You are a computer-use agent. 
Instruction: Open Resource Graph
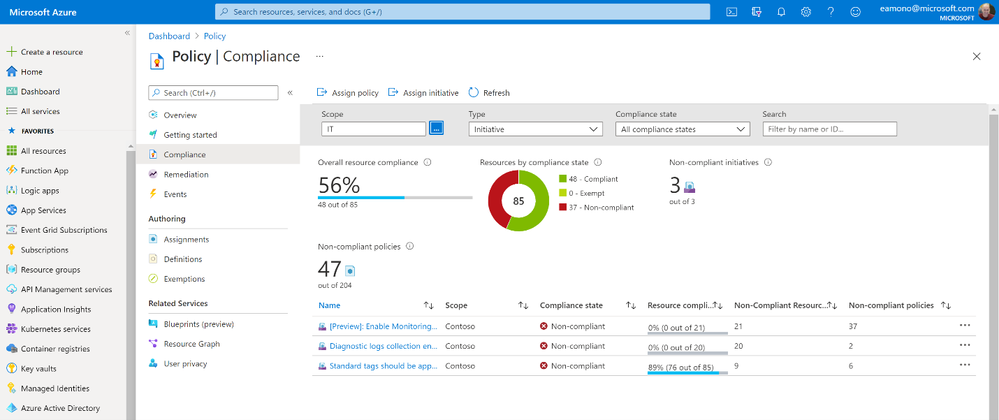click(x=191, y=344)
